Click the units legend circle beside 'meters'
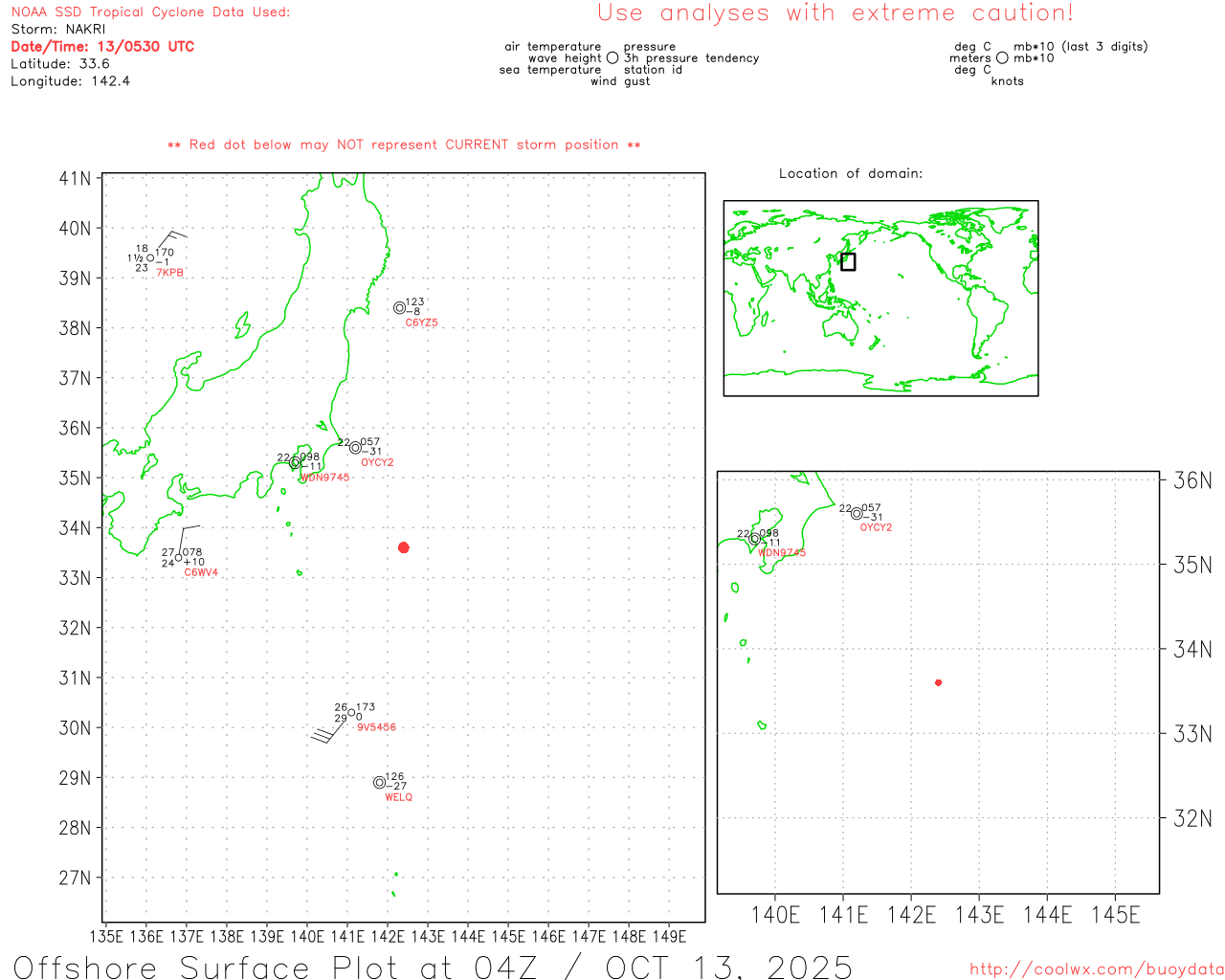This screenshot has width=1225, height=980. [1002, 58]
